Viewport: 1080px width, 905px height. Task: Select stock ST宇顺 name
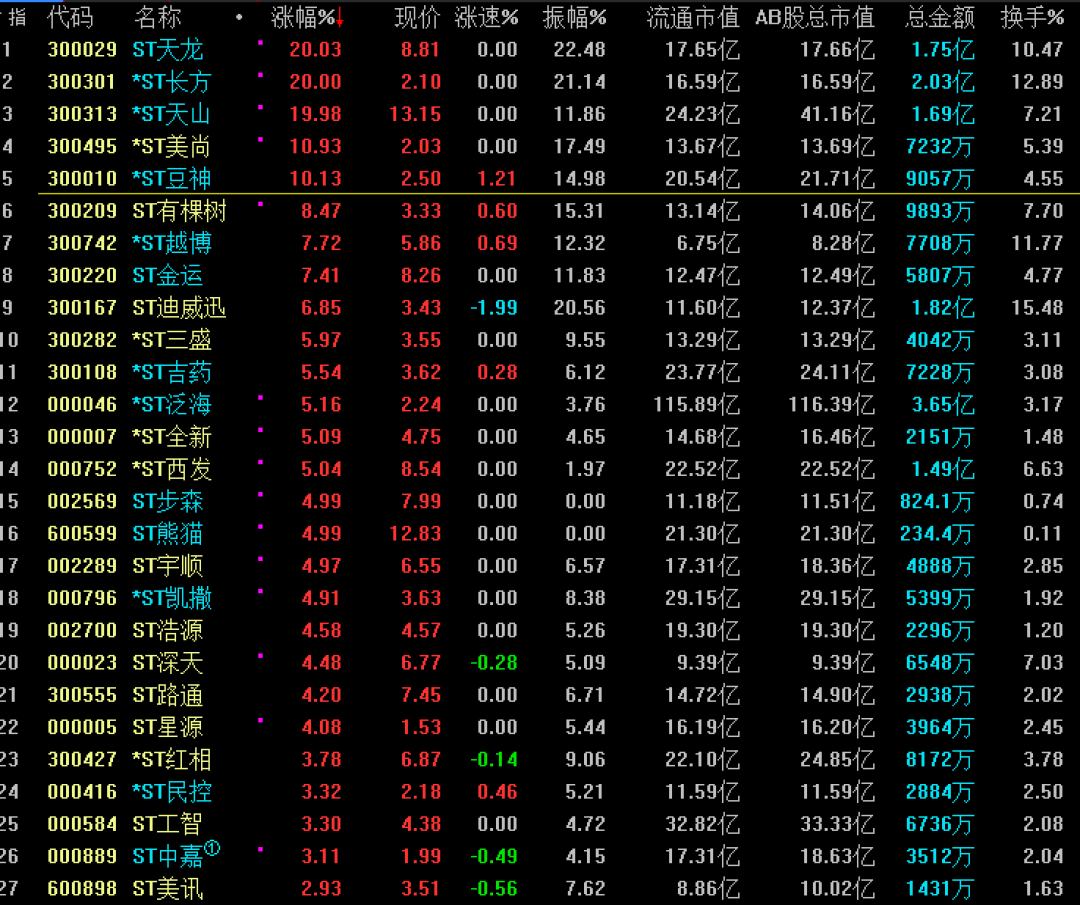click(x=168, y=566)
